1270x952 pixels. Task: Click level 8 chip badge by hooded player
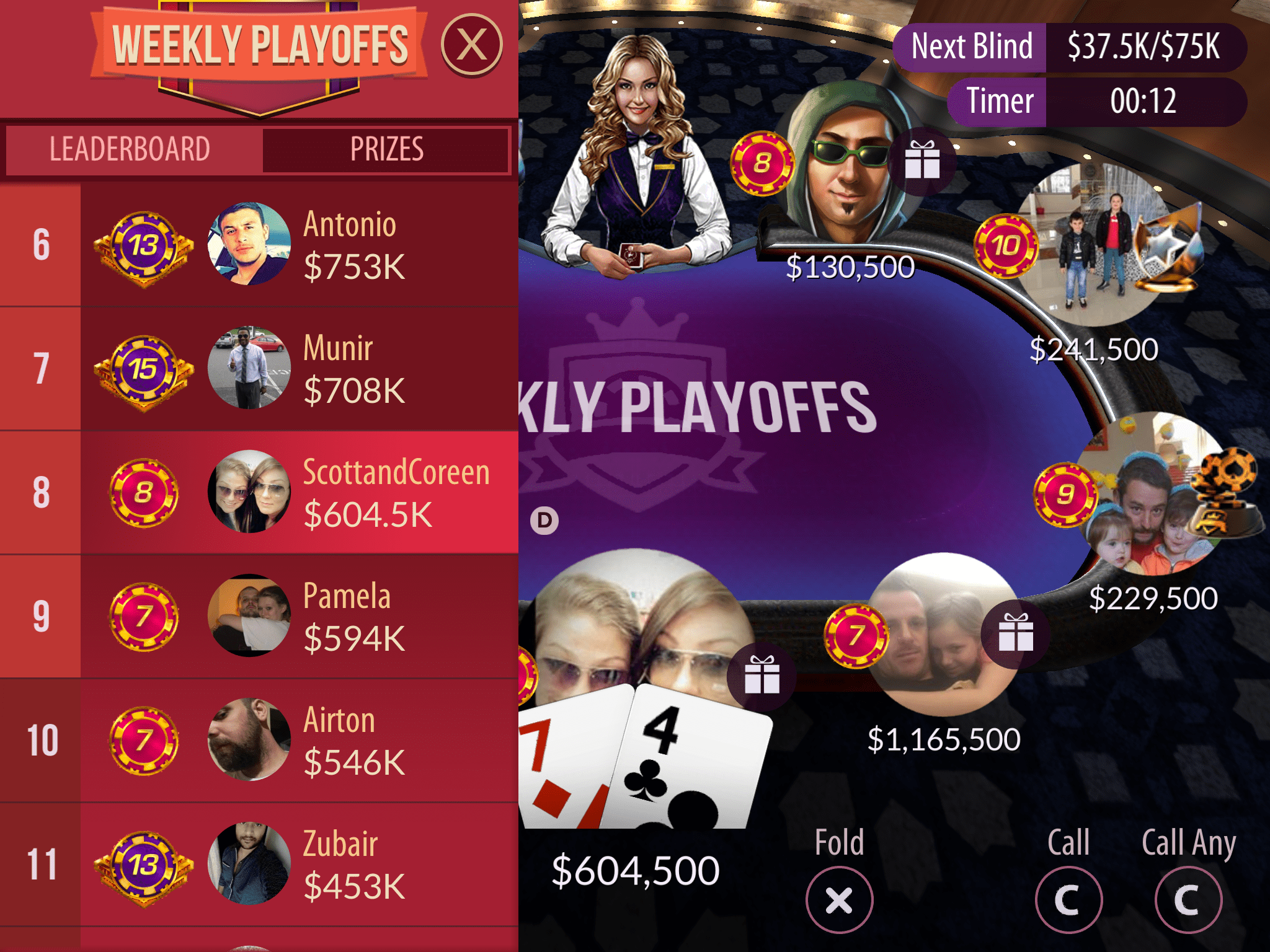[762, 164]
